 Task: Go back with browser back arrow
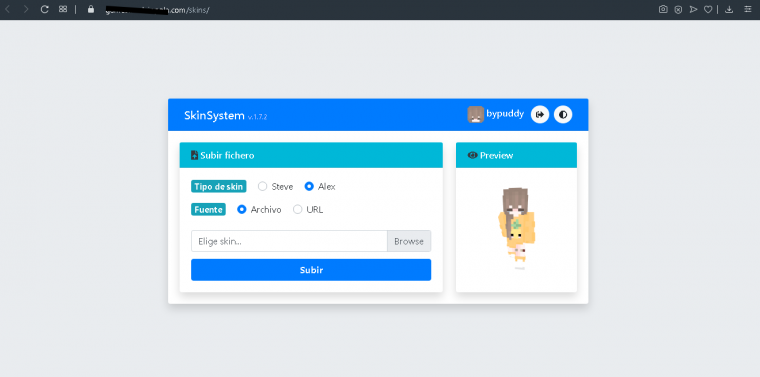pos(8,9)
